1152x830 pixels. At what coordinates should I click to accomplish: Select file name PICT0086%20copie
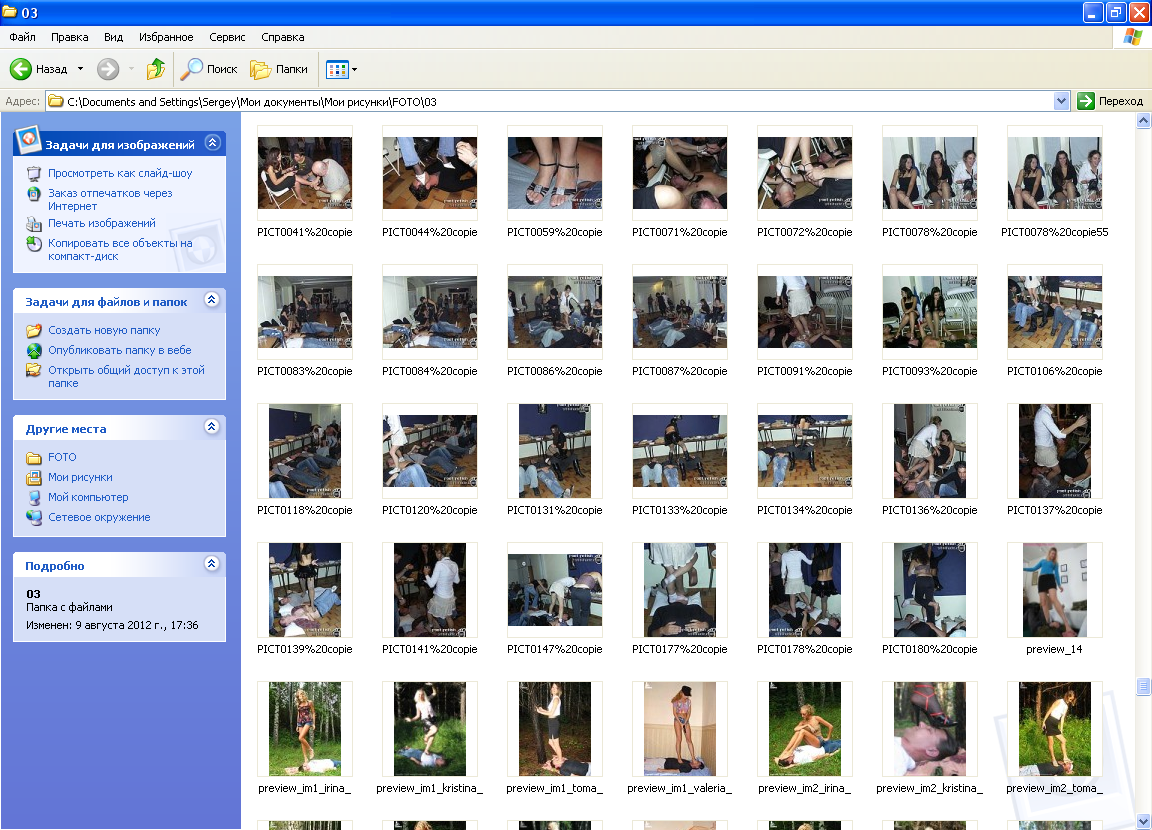coord(555,371)
